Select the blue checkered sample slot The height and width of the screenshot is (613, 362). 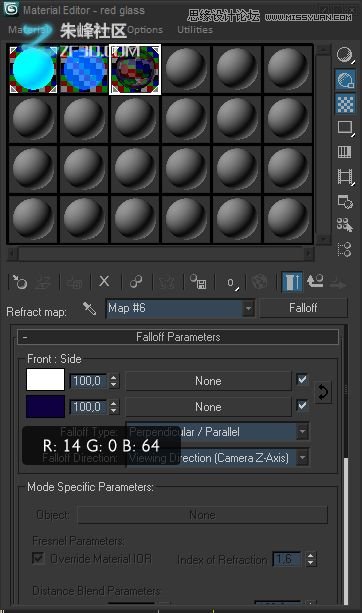point(84,70)
